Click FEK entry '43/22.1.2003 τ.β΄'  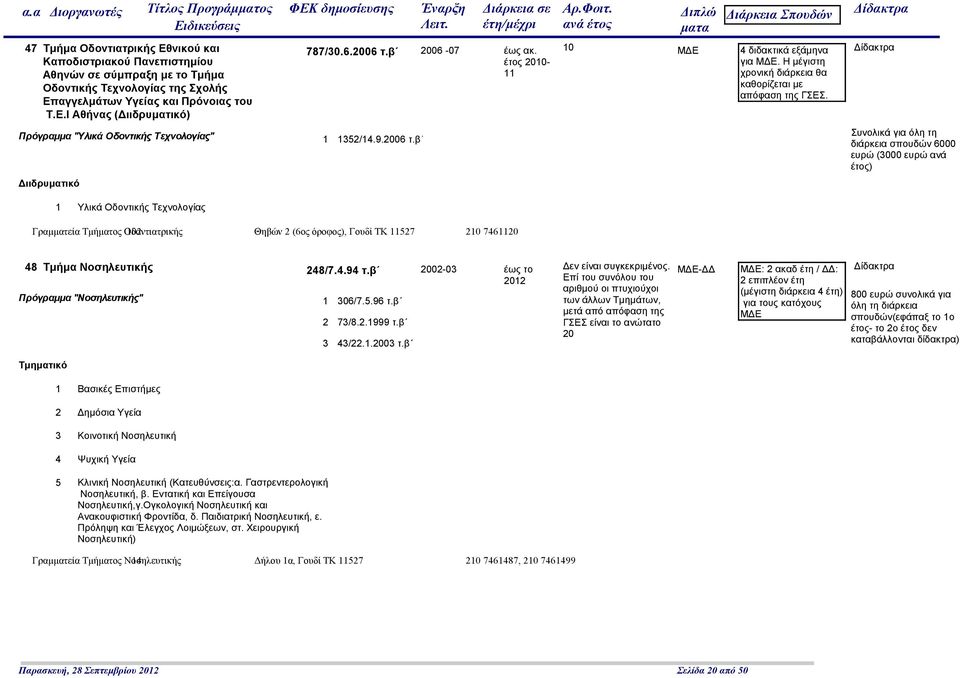click(x=375, y=344)
